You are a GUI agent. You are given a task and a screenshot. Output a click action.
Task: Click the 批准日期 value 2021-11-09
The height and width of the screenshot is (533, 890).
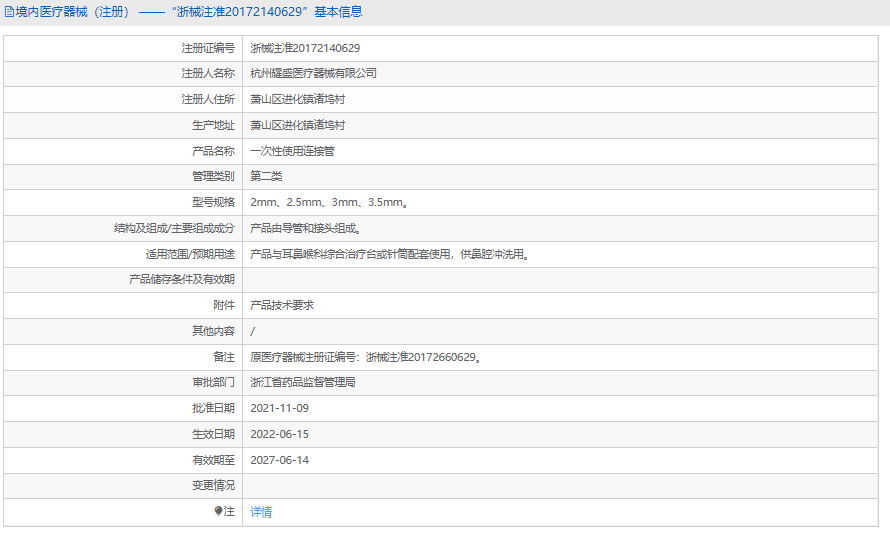[279, 408]
